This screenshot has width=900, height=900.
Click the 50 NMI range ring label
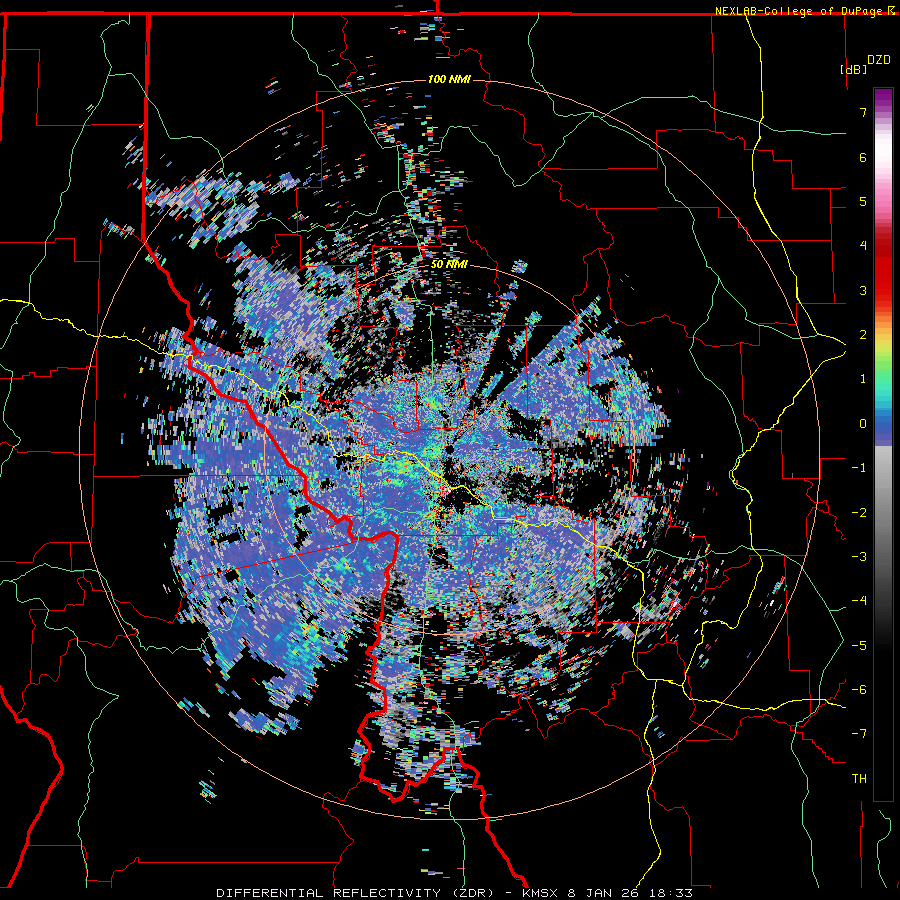click(x=449, y=264)
